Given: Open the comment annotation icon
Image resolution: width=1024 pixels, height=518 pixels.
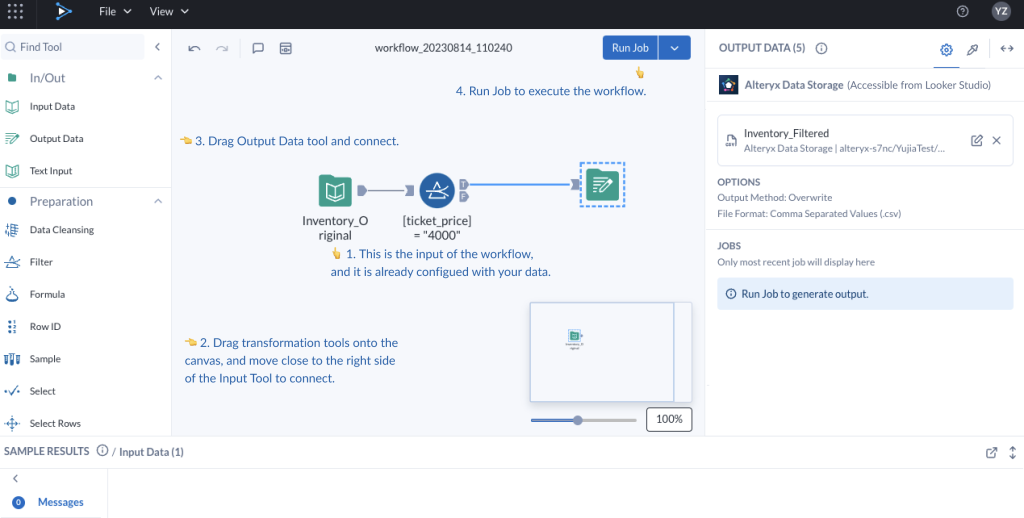Looking at the screenshot, I should 258,48.
